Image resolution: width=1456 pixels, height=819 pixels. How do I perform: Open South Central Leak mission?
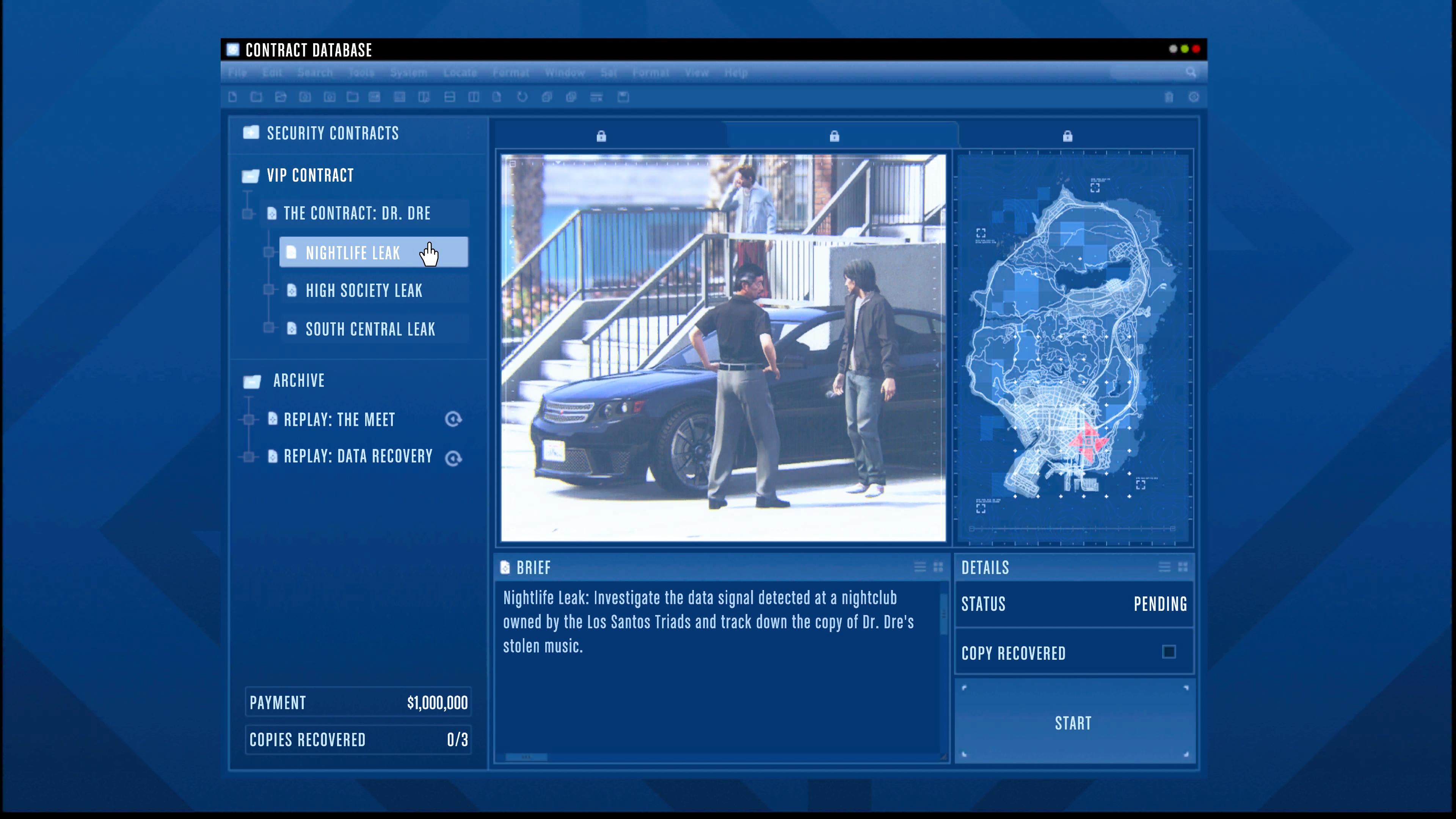click(x=370, y=329)
